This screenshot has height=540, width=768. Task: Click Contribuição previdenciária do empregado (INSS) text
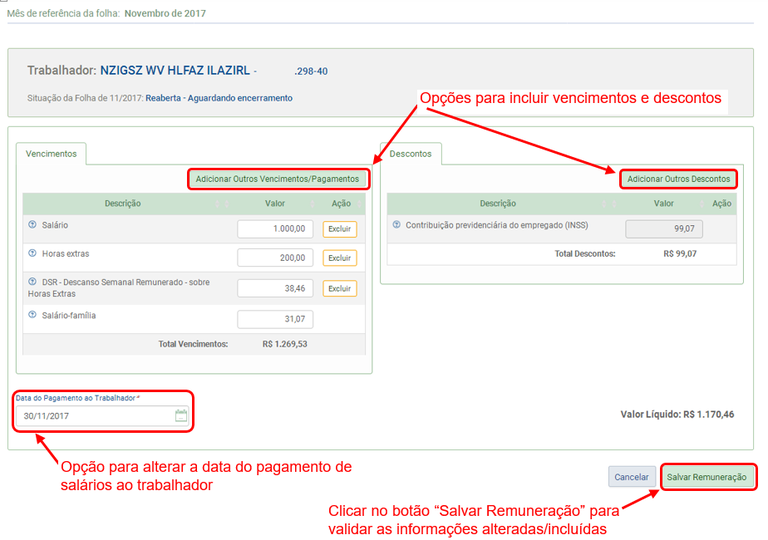[x=497, y=225]
